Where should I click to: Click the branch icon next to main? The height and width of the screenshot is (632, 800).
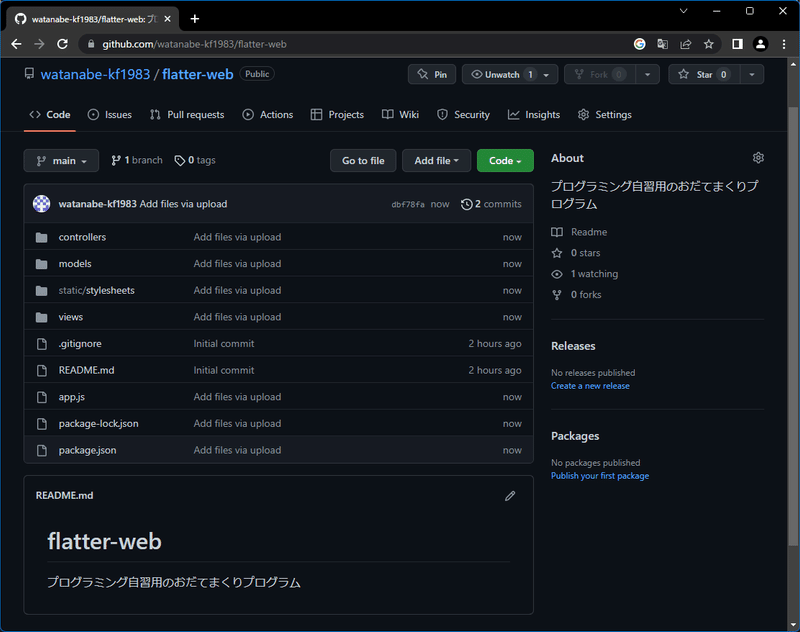116,159
